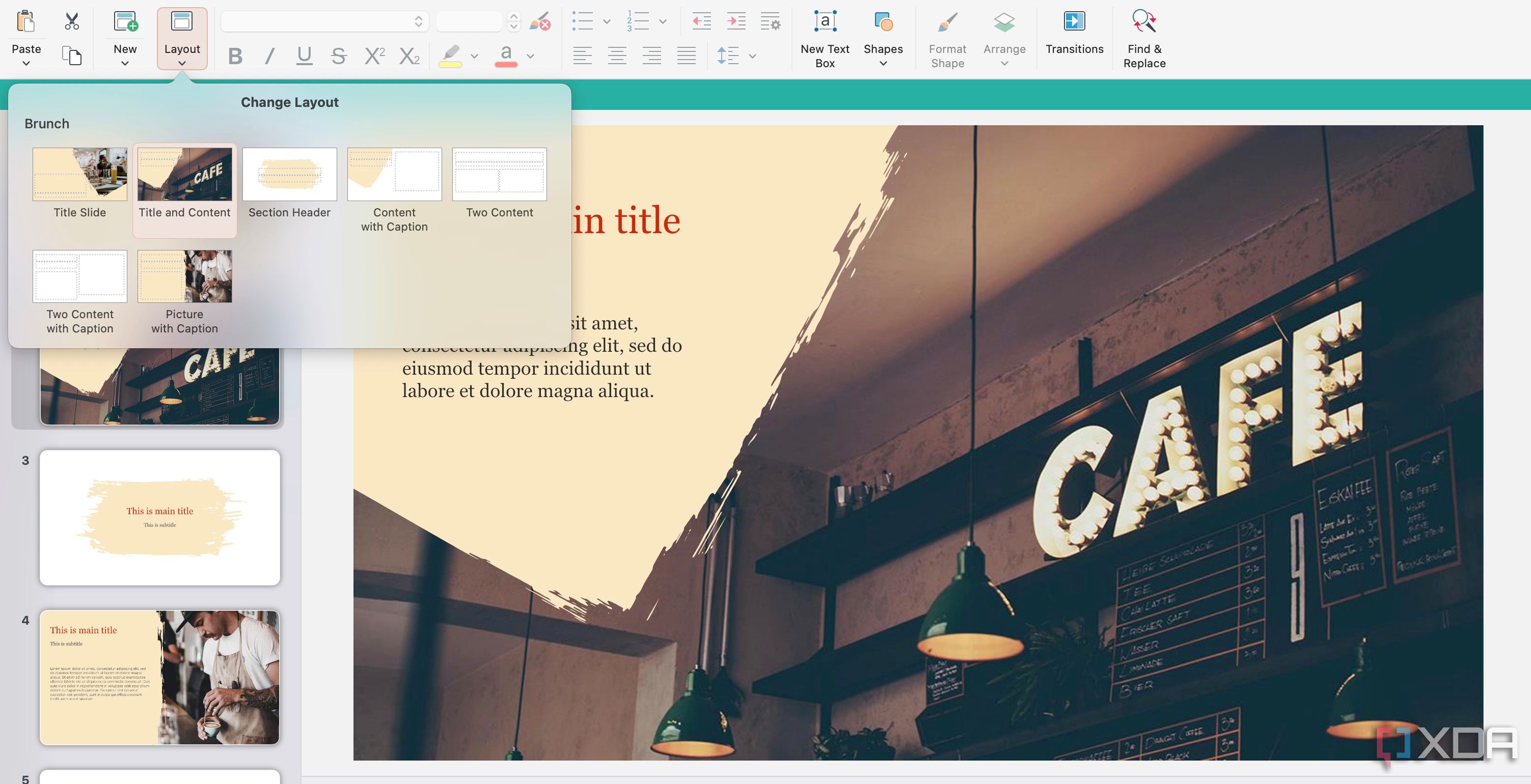Viewport: 1531px width, 784px height.
Task: Click the Increase indent icon
Action: pyautogui.click(x=736, y=21)
